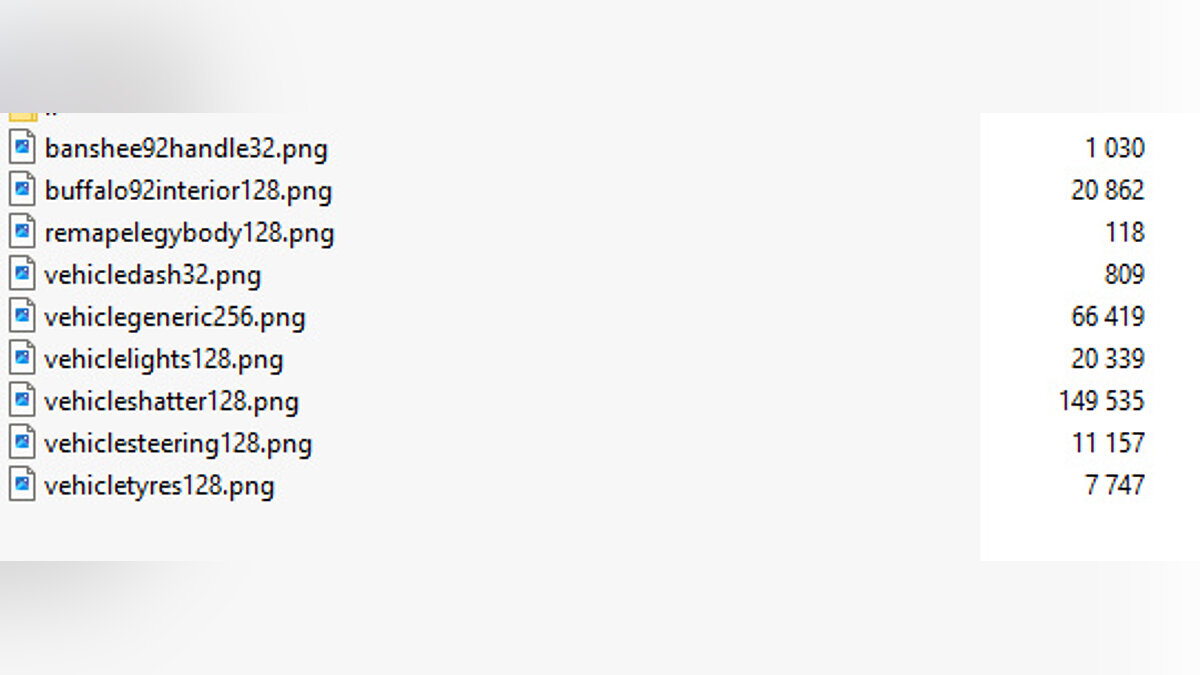Click the vehiclesteering128.png image icon
The image size is (1200, 675).
22,443
